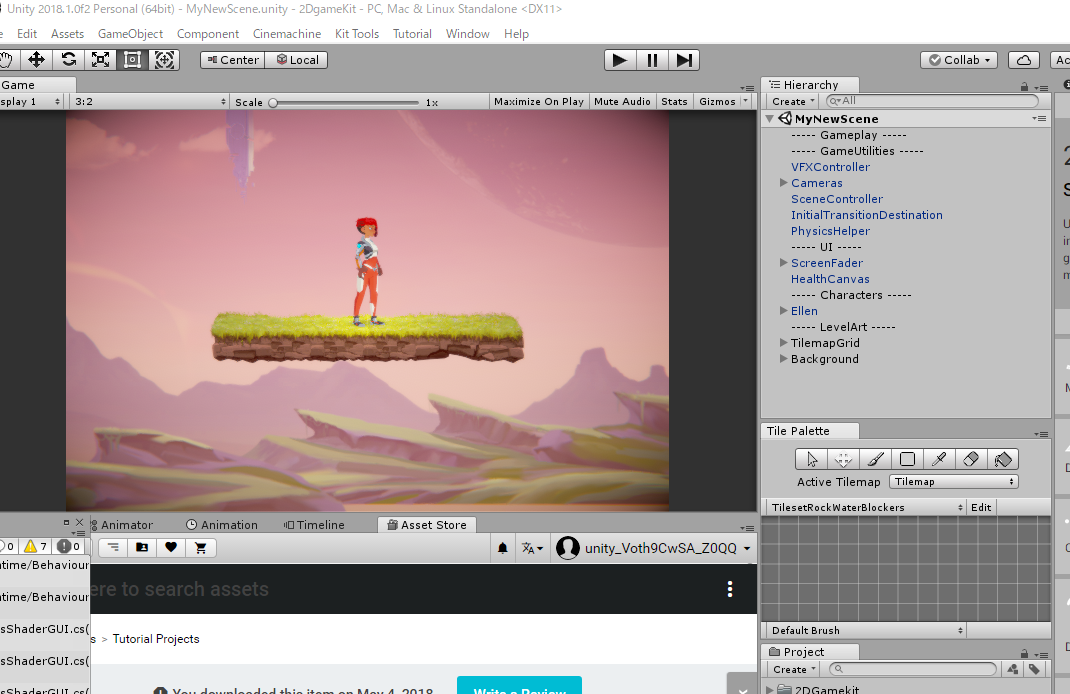Pick the tile Eraser tool

(971, 459)
